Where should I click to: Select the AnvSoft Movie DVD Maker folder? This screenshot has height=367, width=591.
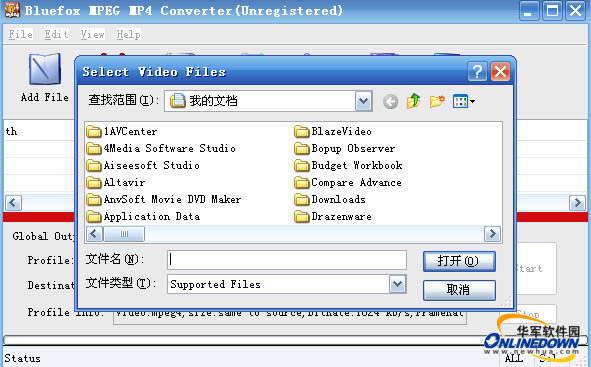[164, 199]
